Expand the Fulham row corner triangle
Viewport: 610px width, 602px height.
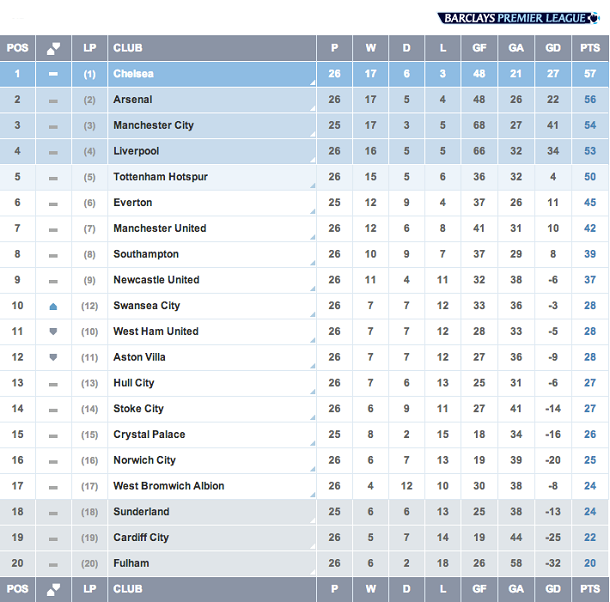pos(313,572)
